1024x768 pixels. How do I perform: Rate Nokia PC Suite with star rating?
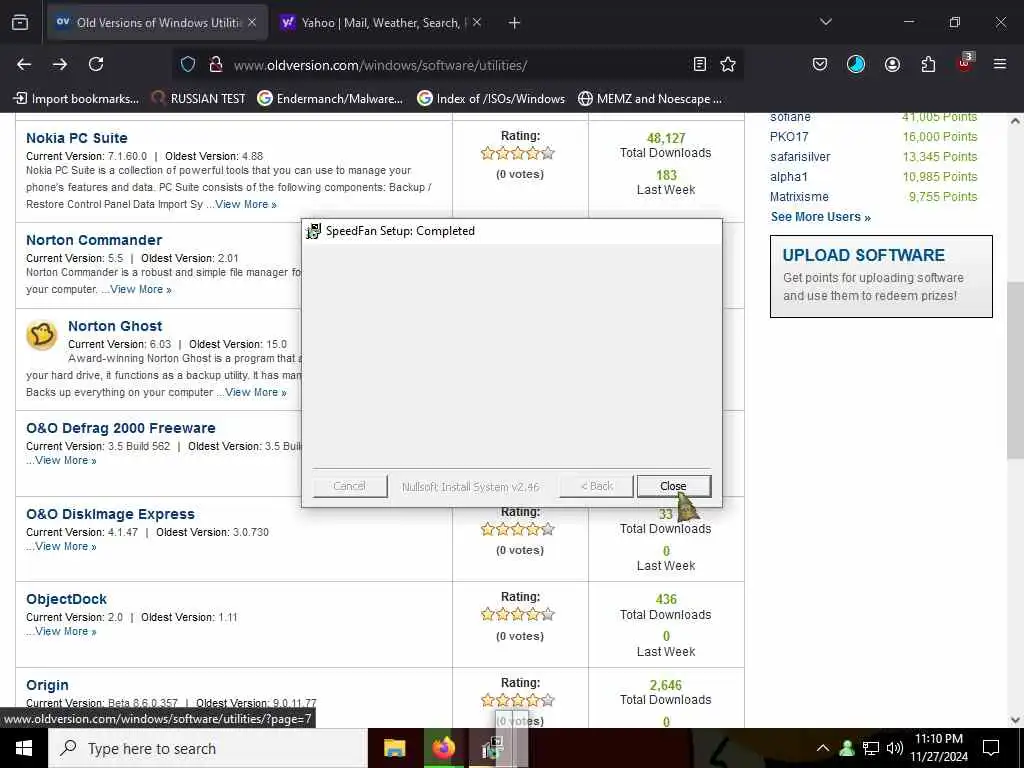pyautogui.click(x=518, y=153)
